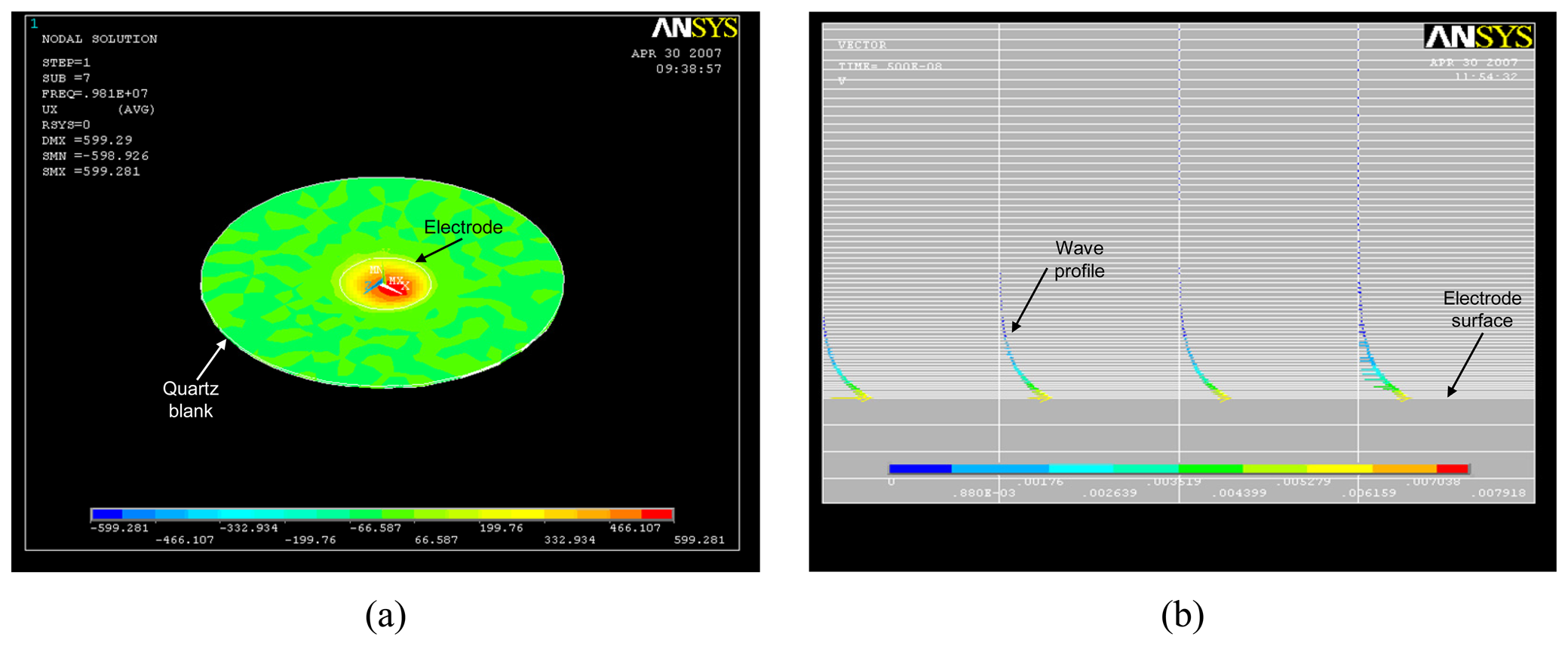
Task: Click the APR 30 2007 date above 09:38:57
Action: [677, 54]
